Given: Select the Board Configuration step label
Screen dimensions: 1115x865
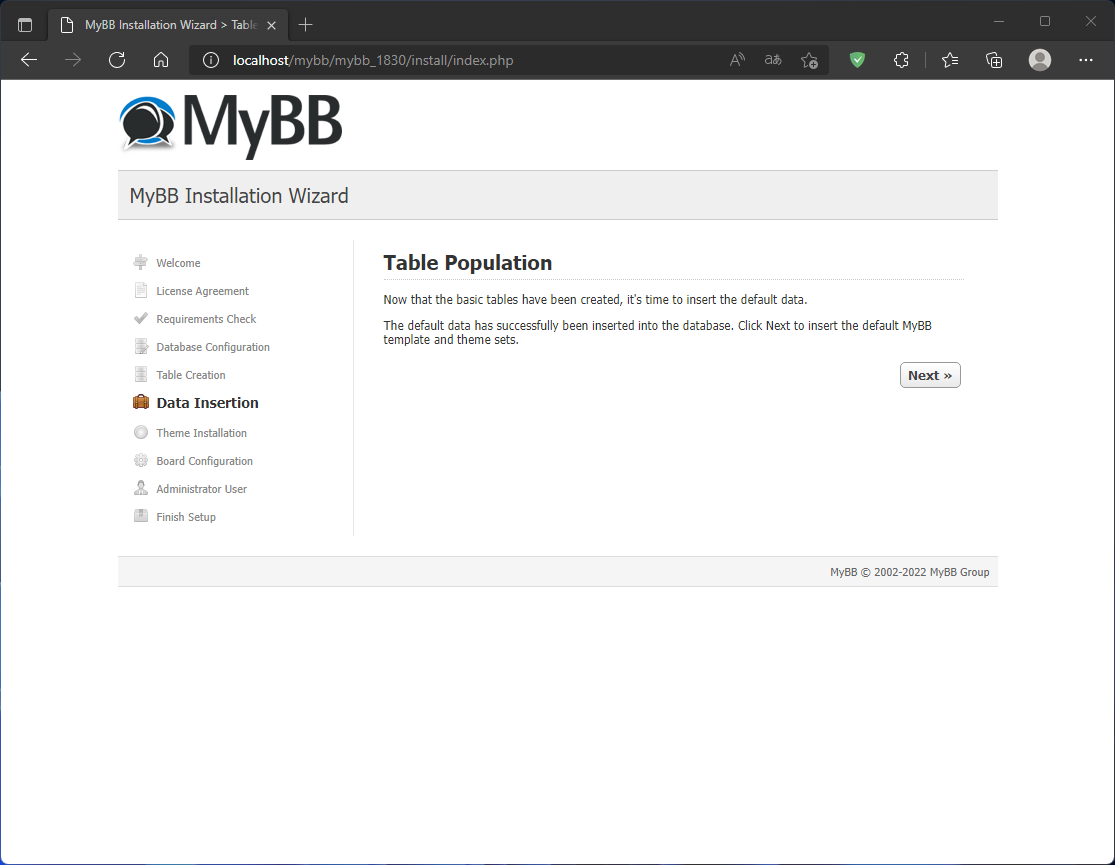Looking at the screenshot, I should pos(205,461).
